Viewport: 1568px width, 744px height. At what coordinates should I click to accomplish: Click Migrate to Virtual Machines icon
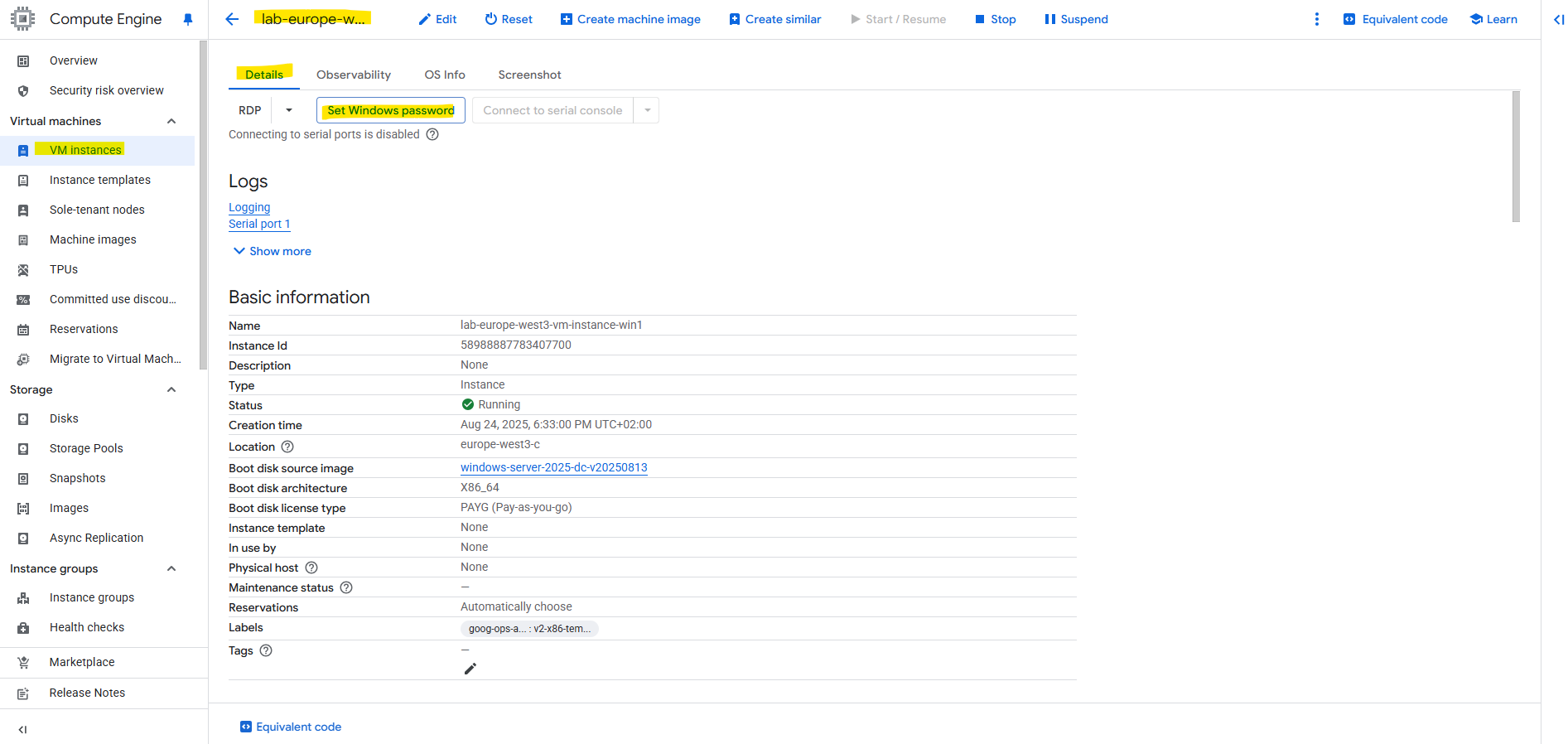coord(23,360)
